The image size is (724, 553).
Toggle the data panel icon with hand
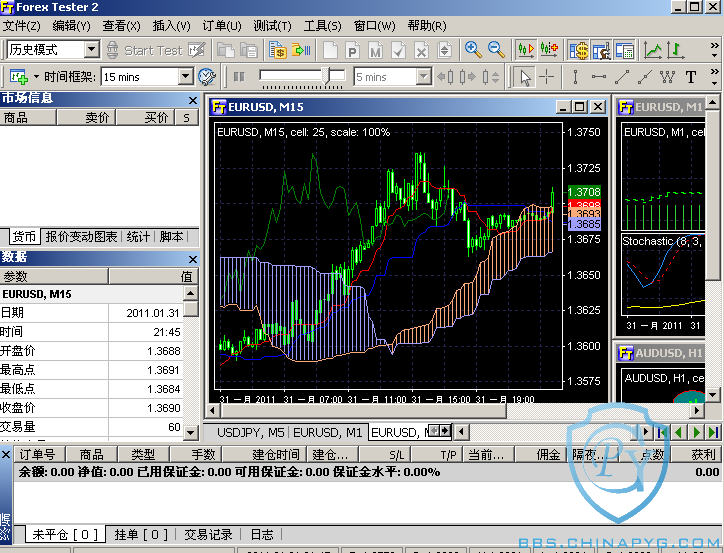tap(602, 50)
